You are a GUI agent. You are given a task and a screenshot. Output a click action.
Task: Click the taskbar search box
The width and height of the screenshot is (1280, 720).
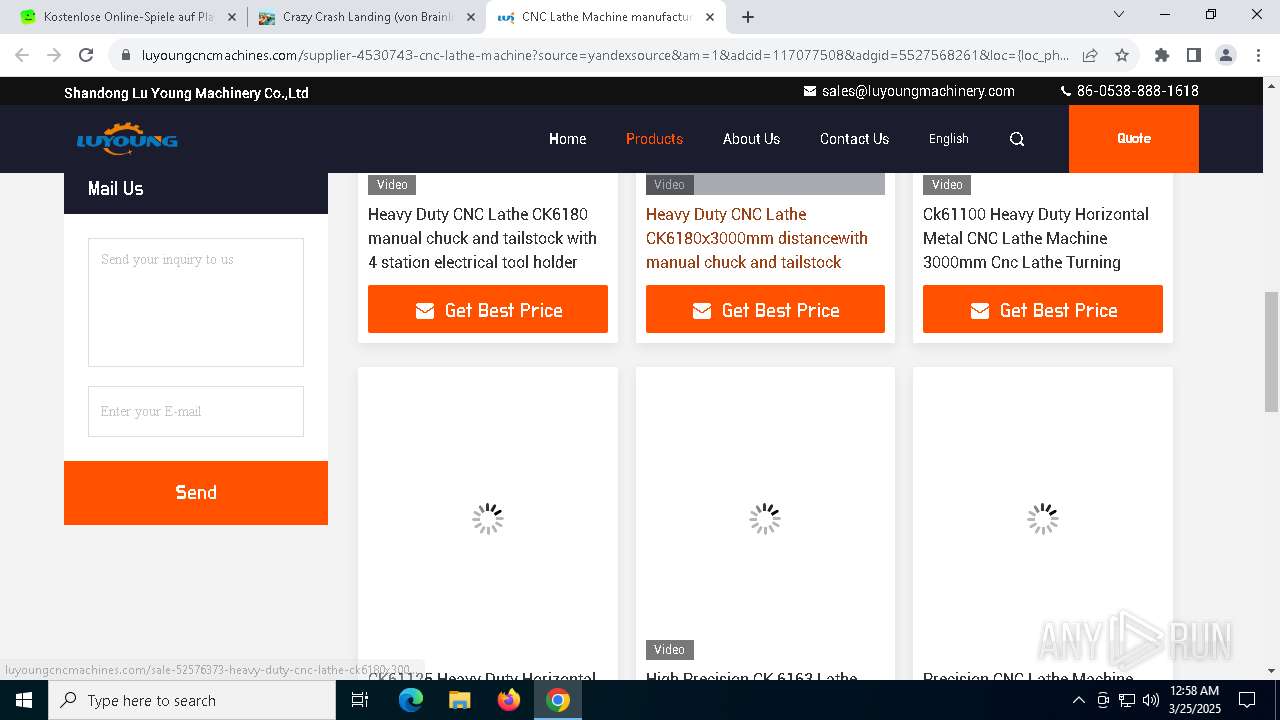pyautogui.click(x=192, y=700)
